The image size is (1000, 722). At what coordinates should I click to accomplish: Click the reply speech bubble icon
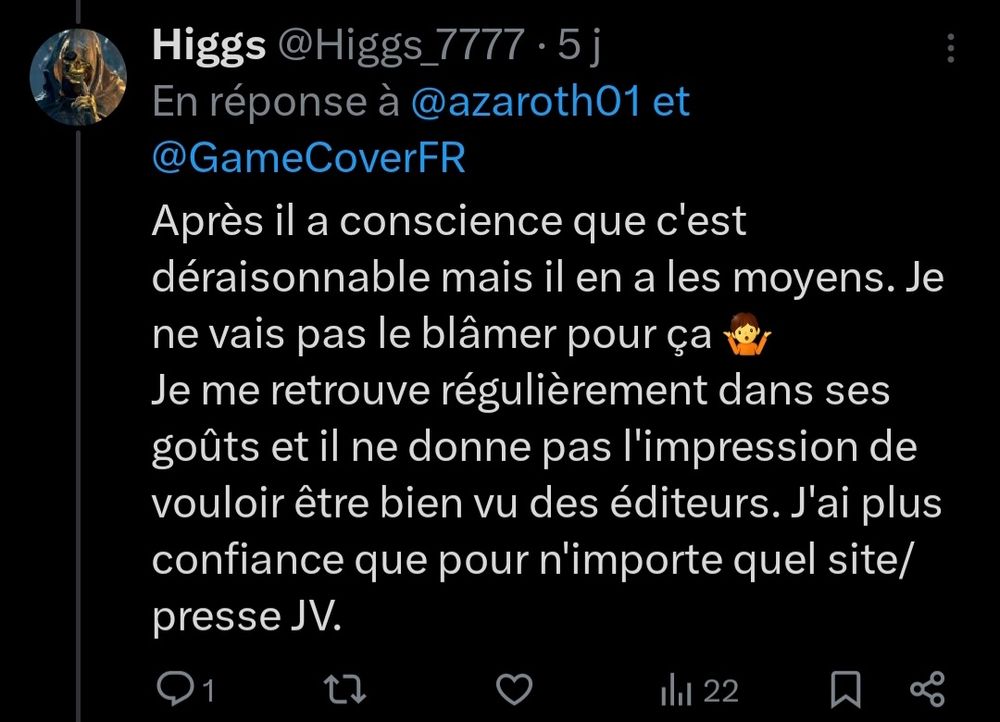[172, 689]
